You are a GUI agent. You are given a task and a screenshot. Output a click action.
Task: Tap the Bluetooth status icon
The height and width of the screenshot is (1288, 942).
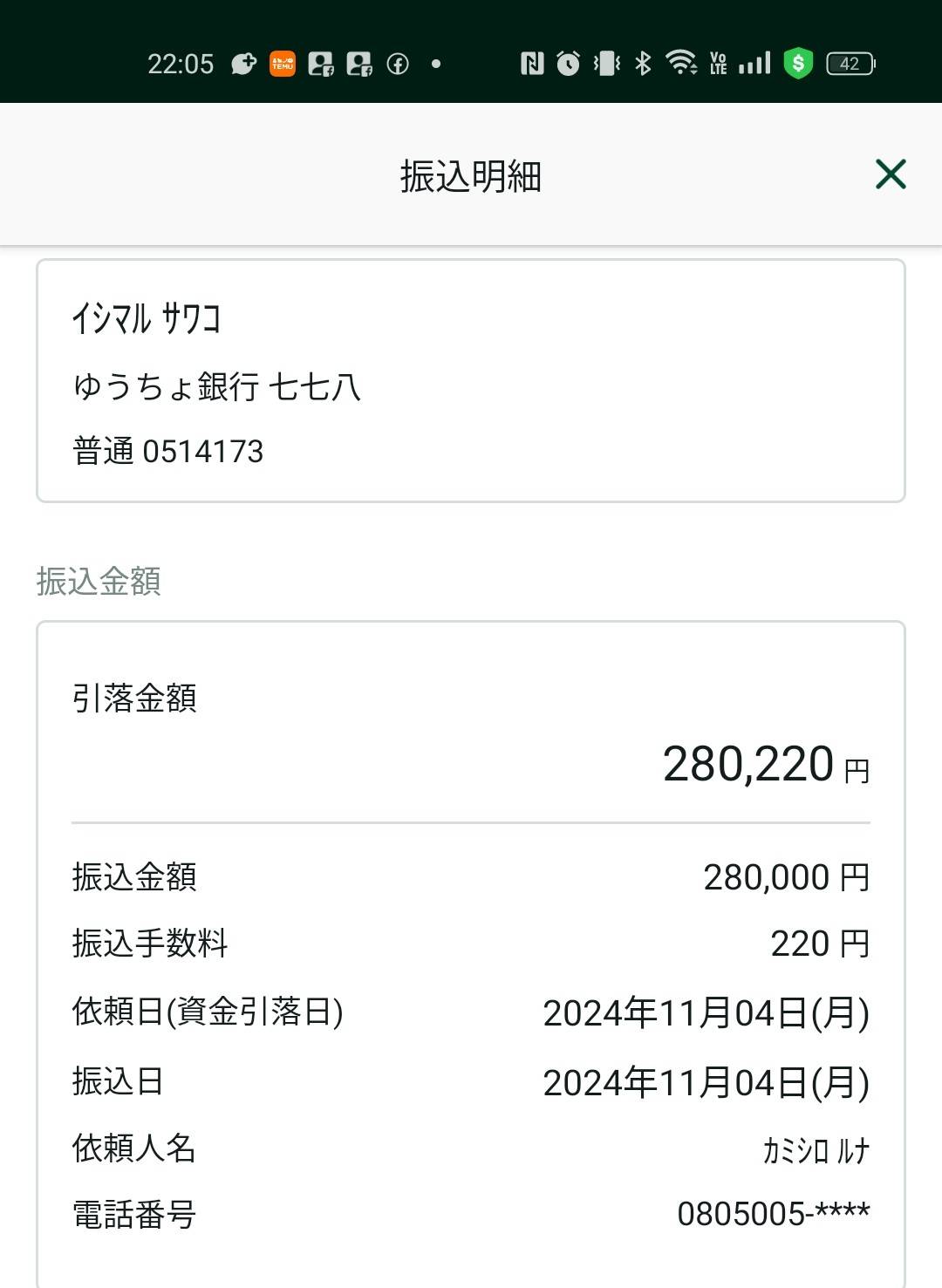click(x=643, y=63)
